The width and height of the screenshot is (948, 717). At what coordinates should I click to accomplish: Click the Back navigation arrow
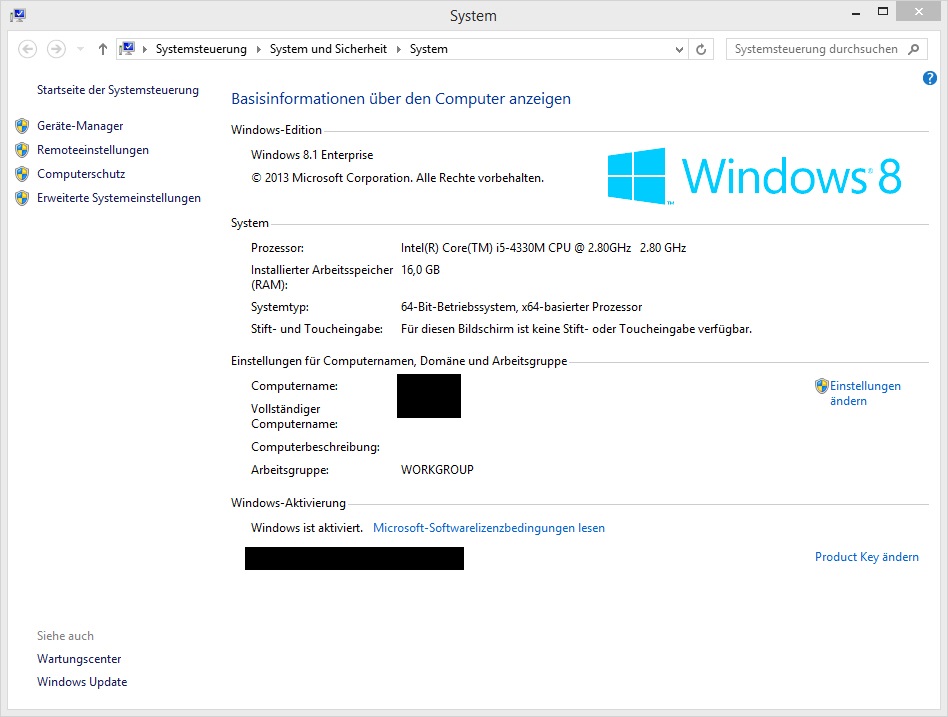point(27,49)
